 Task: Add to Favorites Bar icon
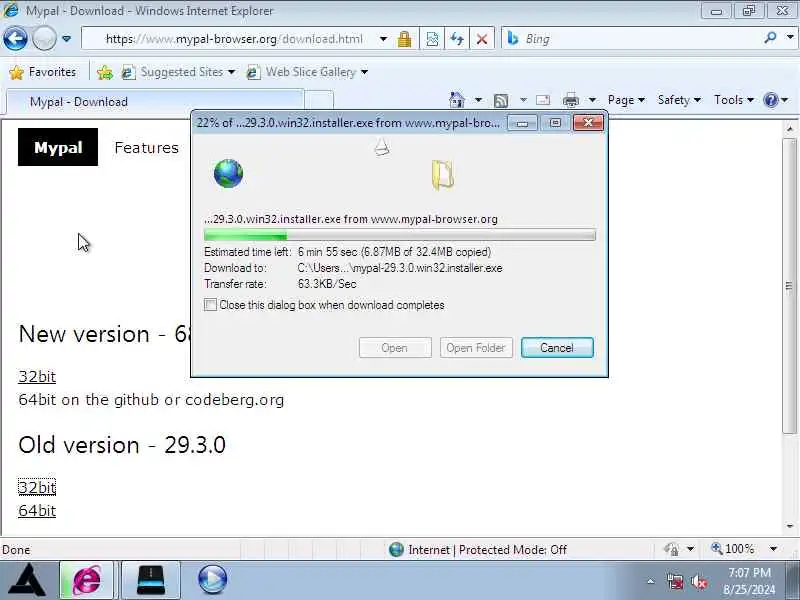tap(105, 72)
